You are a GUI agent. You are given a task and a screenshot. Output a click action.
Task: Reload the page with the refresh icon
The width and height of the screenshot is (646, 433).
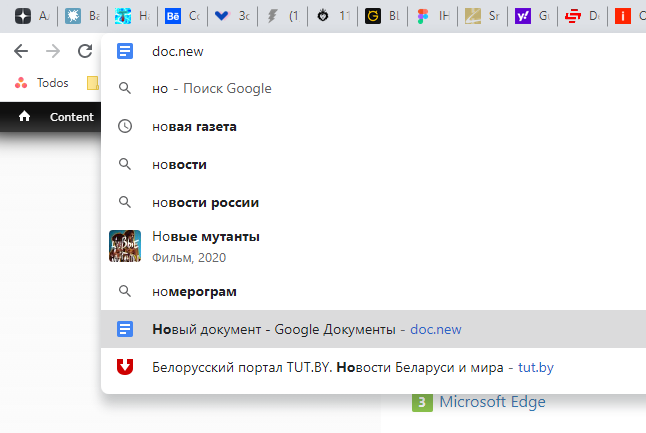85,51
